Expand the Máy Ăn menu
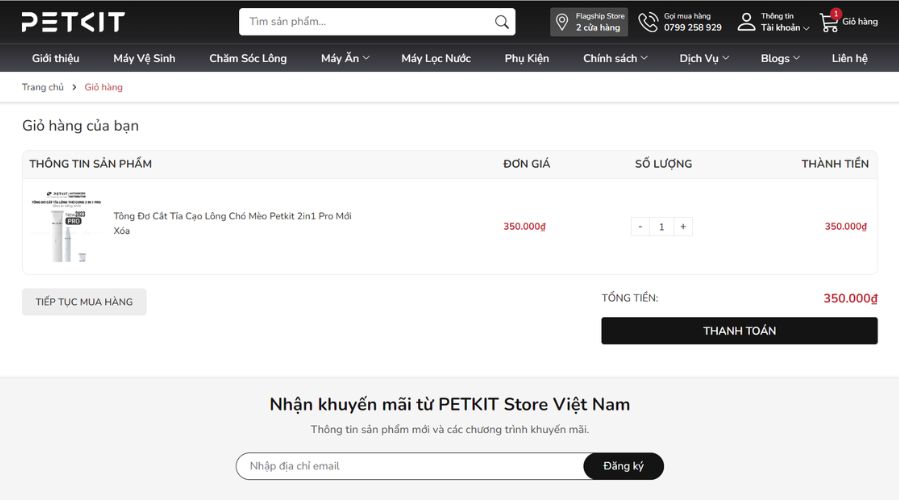 (345, 58)
